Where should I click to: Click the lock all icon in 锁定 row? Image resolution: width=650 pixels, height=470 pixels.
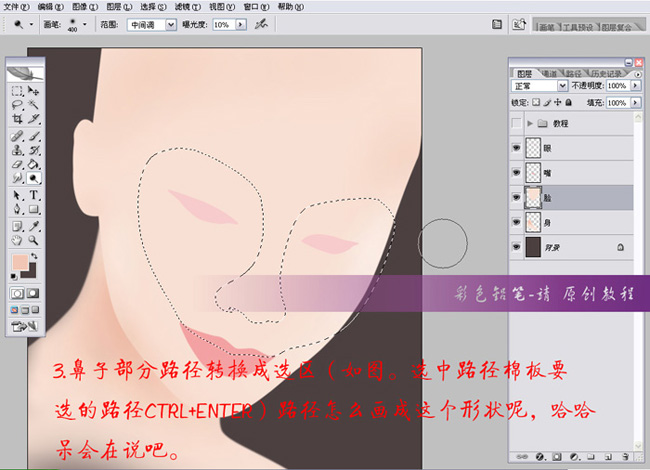pyautogui.click(x=567, y=102)
